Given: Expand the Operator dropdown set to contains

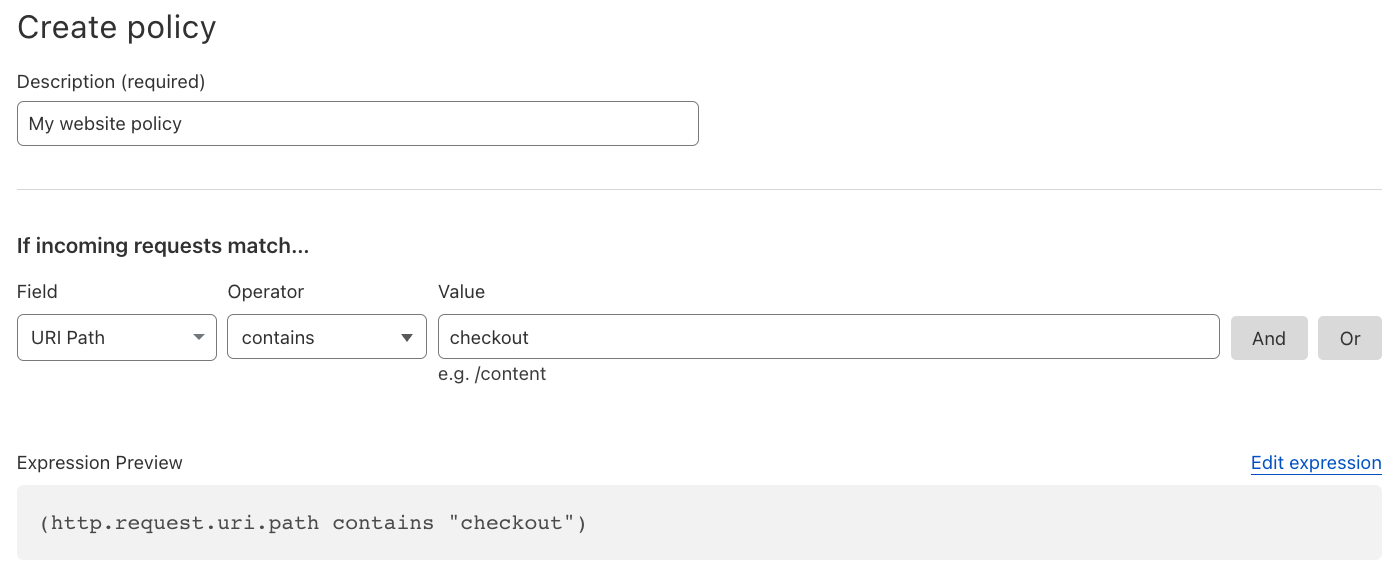Looking at the screenshot, I should click(327, 337).
